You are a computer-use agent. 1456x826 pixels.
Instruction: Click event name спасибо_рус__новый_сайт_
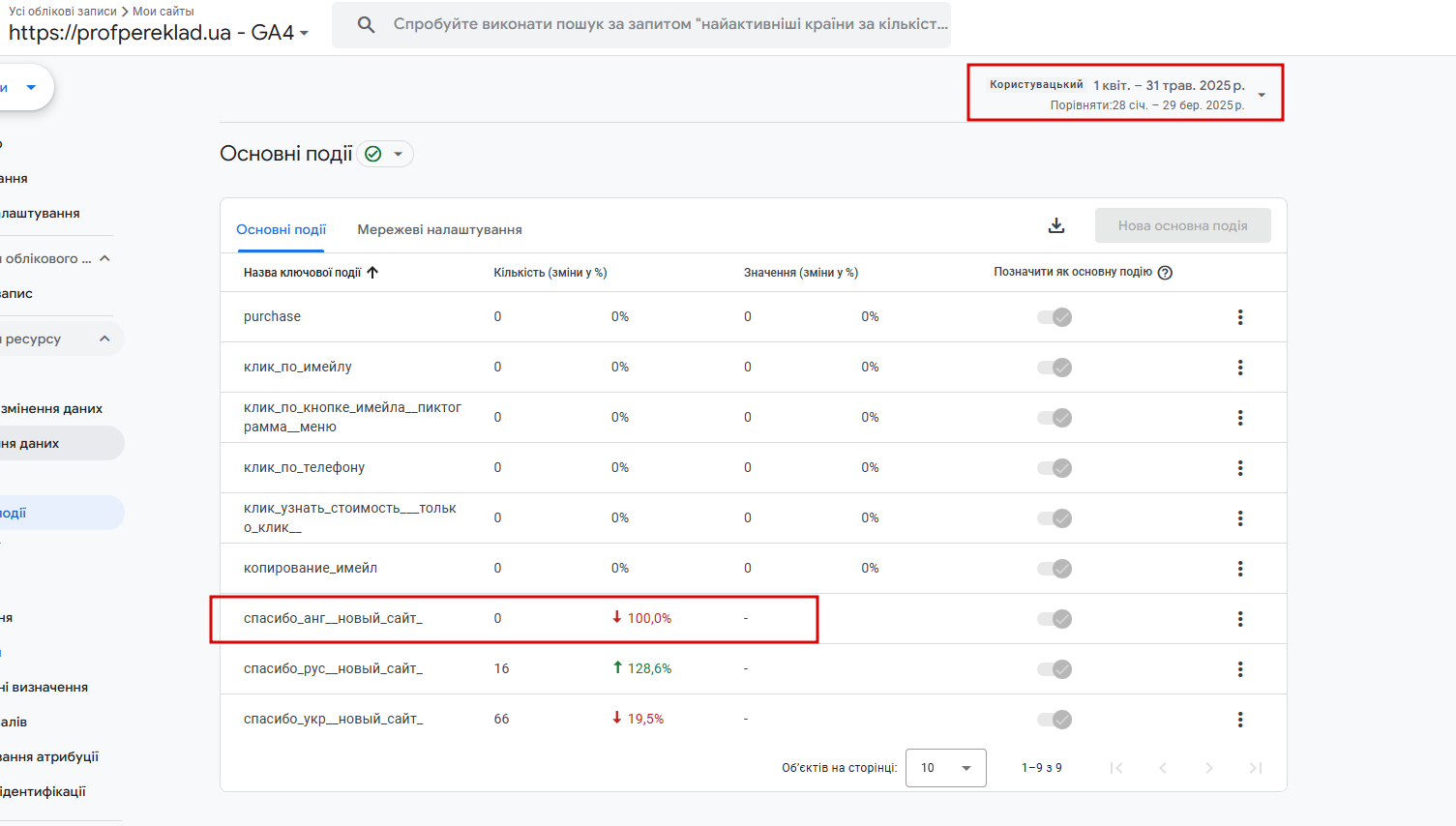coord(334,668)
